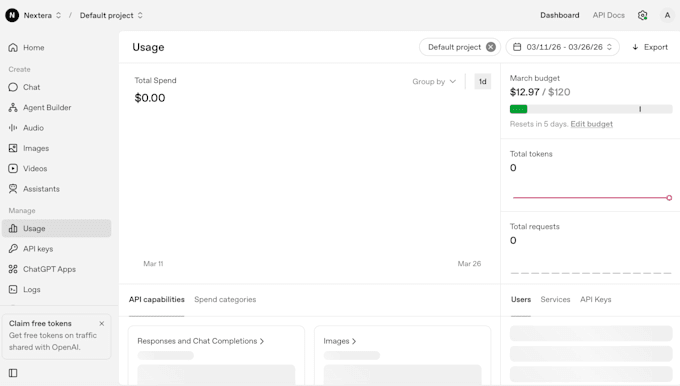Open the Home page icon
Screen dimensions: 680x386
13,47
